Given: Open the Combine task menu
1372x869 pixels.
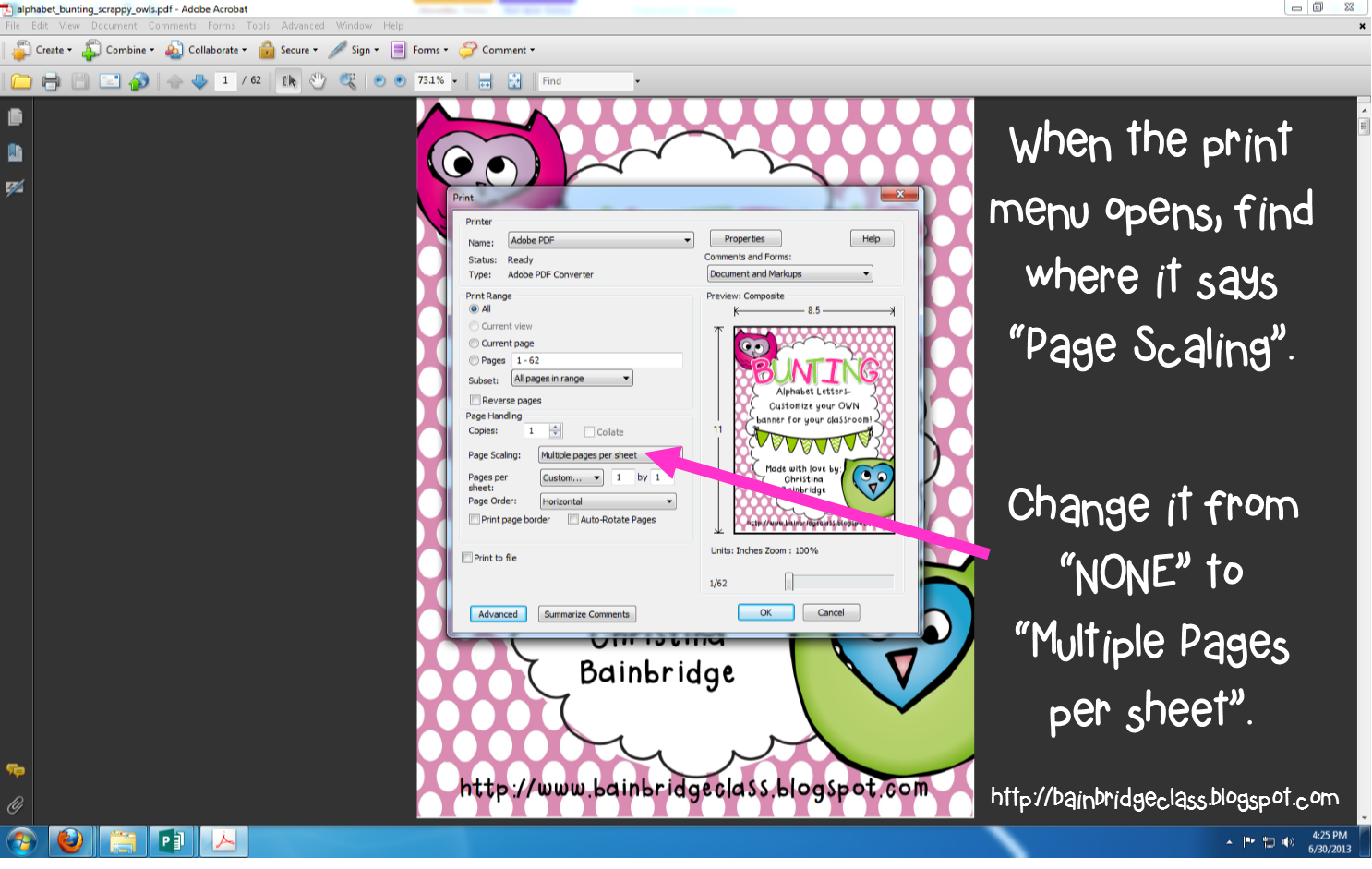Looking at the screenshot, I should coord(118,50).
